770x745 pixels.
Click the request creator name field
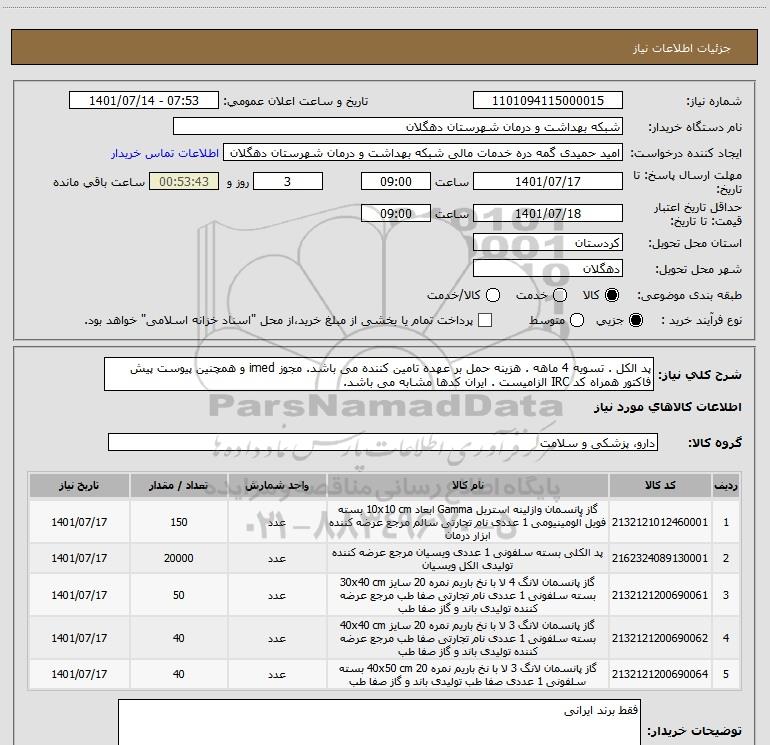tap(423, 153)
